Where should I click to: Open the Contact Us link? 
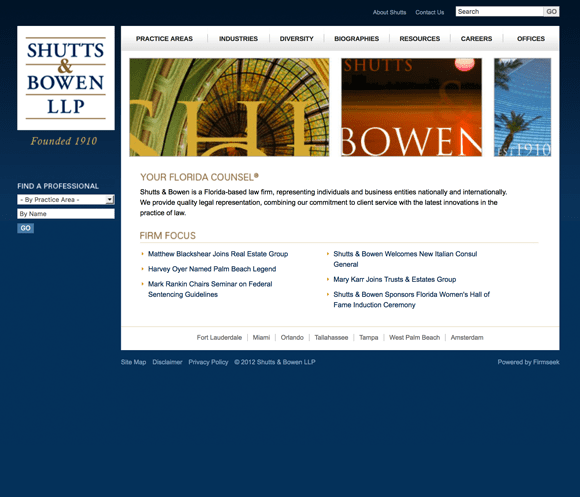click(x=429, y=12)
